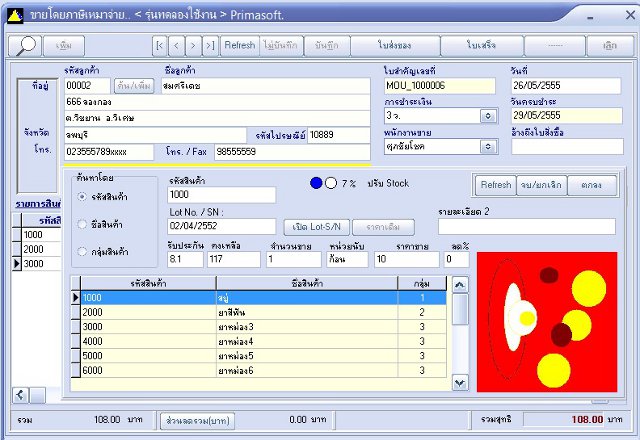The width and height of the screenshot is (640, 440).
Task: Go to next record arrow
Action: tap(193, 45)
